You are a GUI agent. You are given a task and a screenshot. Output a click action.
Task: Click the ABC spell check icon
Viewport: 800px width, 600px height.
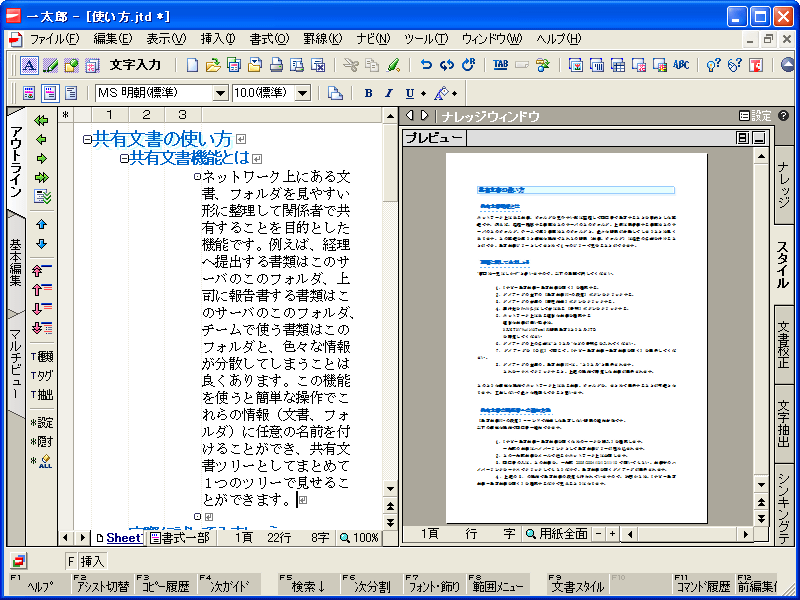(x=681, y=65)
